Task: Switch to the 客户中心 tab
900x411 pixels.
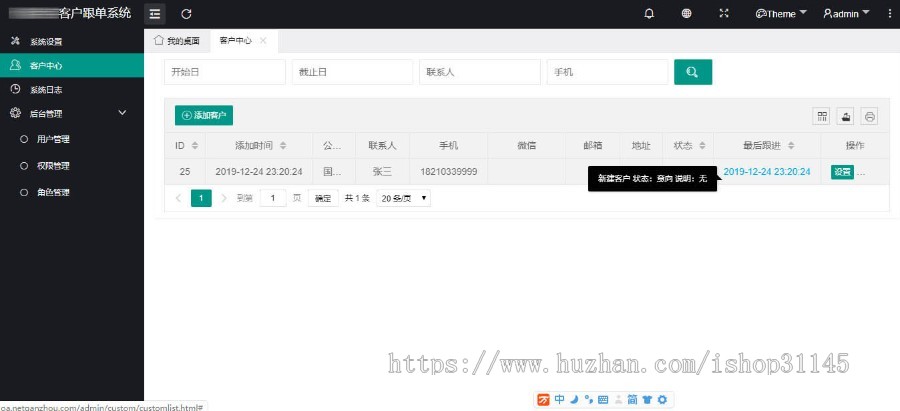Action: (x=235, y=41)
